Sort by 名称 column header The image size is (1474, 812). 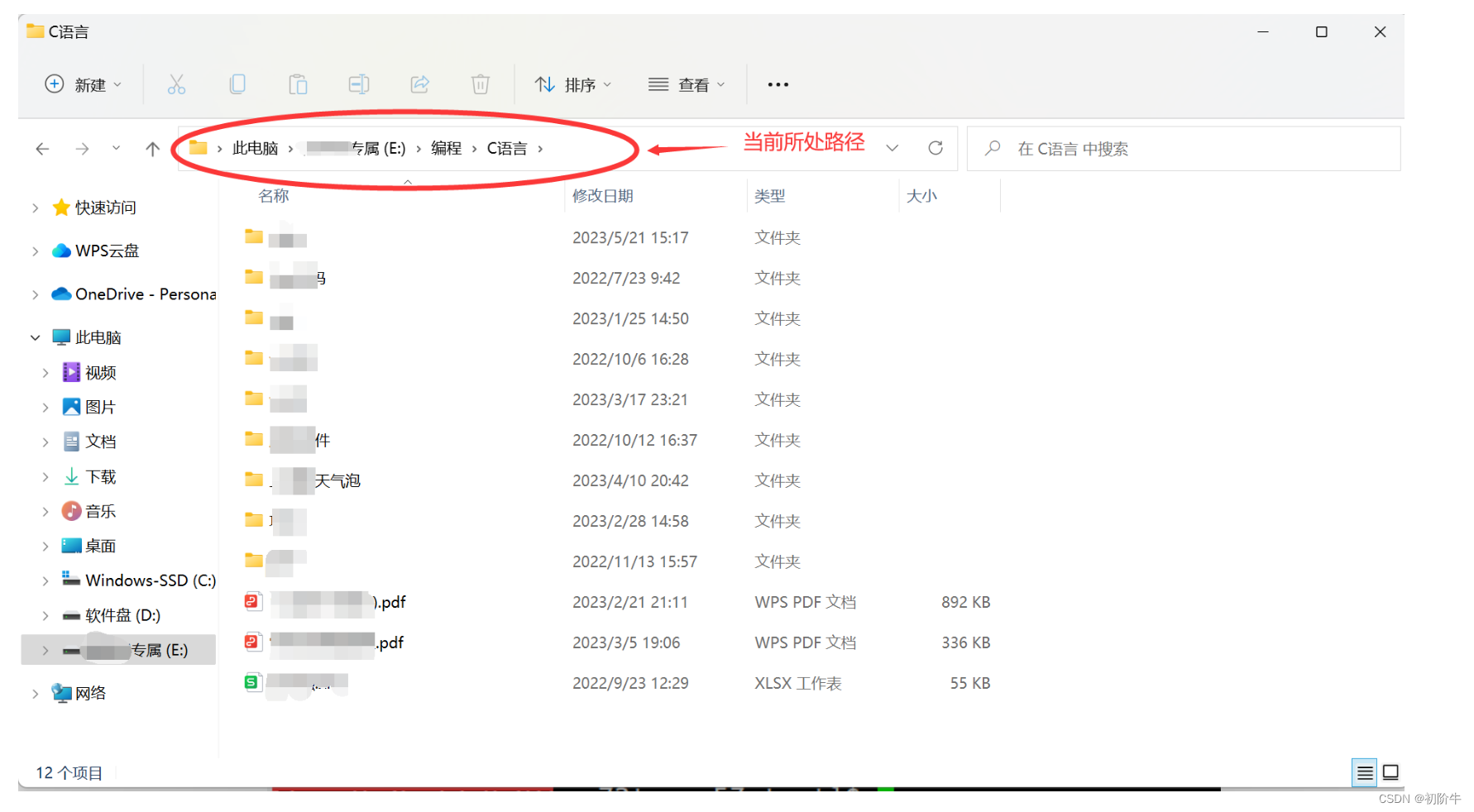click(274, 196)
